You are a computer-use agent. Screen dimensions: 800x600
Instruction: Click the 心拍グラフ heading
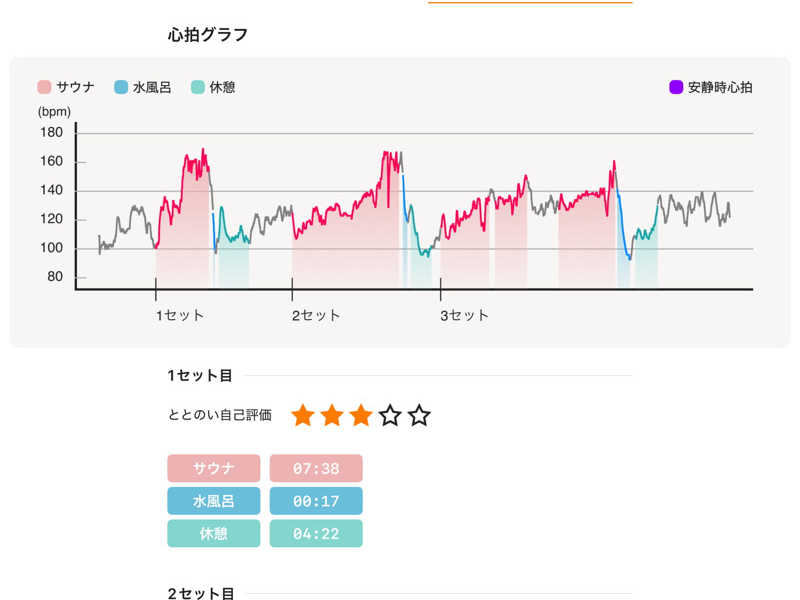point(208,35)
